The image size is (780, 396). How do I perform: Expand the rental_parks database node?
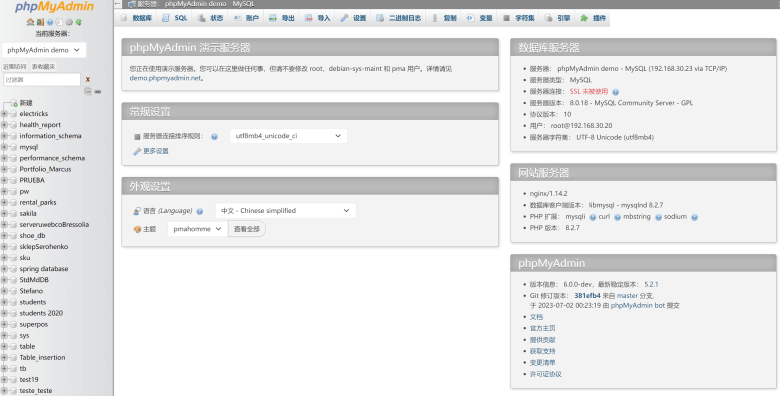tap(4, 202)
